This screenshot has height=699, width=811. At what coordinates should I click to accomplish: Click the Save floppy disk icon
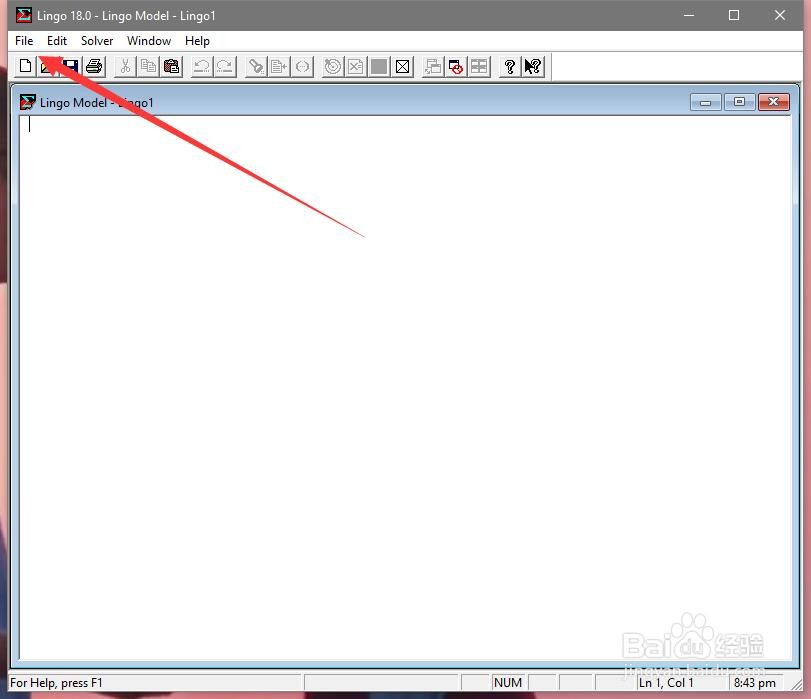click(x=71, y=66)
